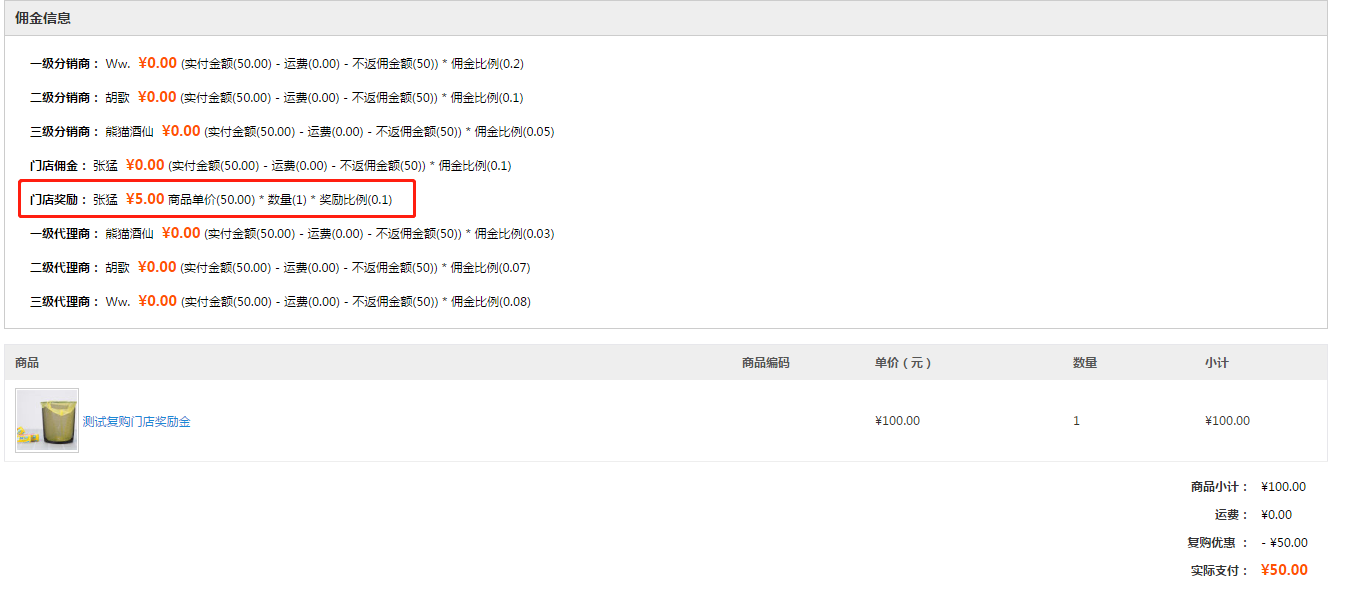The width and height of the screenshot is (1346, 597).
Task: Click the 胡歌 name in 二级分销商 row
Action: [x=118, y=97]
